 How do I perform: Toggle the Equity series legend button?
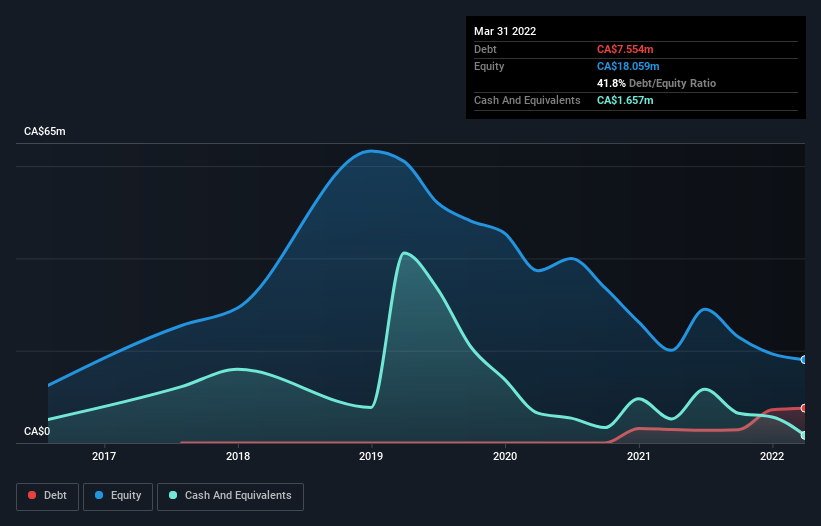pos(118,496)
